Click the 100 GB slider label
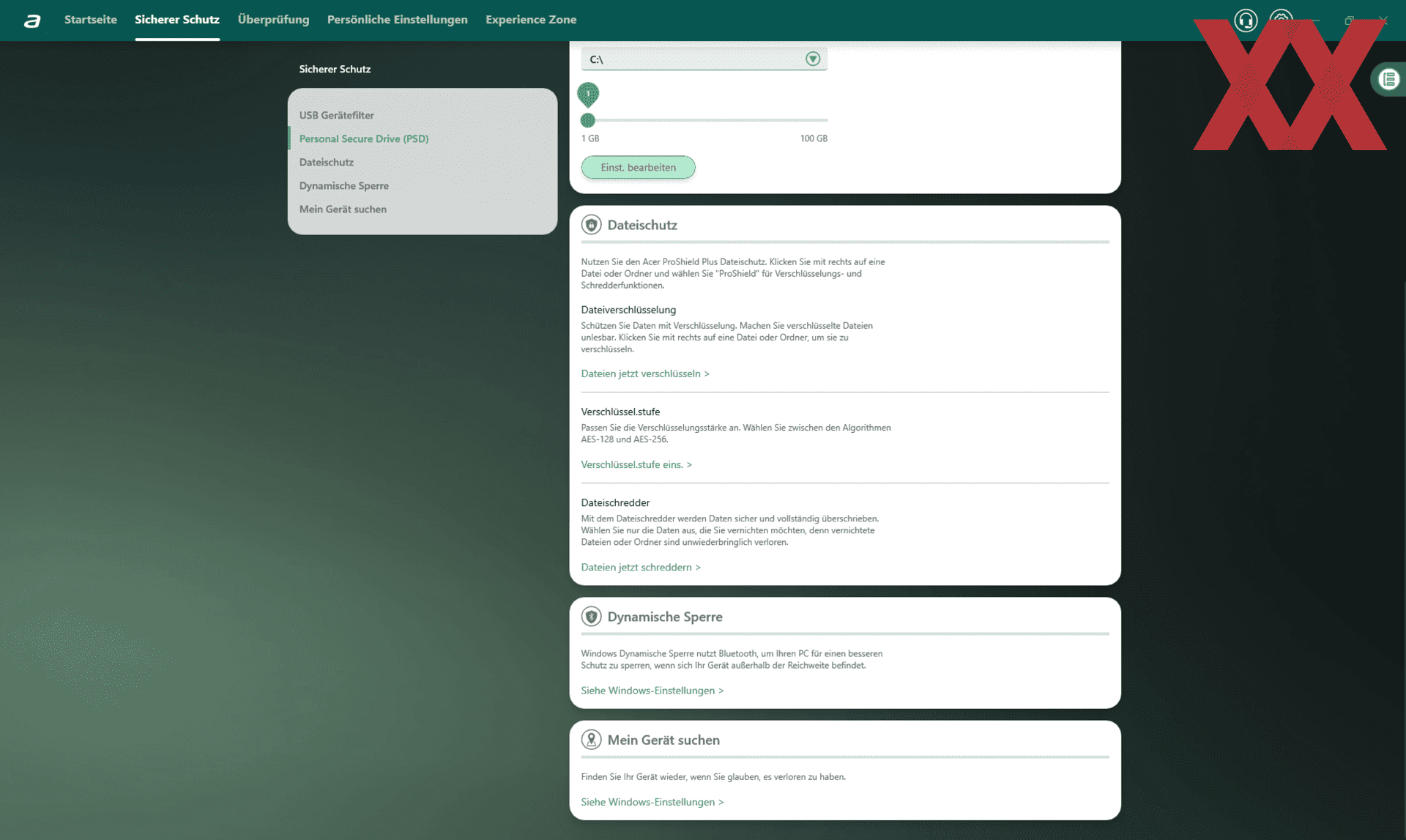The width and height of the screenshot is (1406, 840). coord(814,138)
